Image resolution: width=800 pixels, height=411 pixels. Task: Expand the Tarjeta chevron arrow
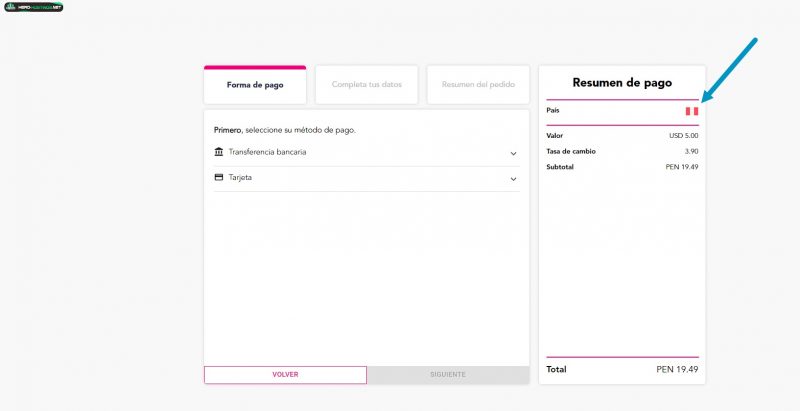(x=513, y=179)
